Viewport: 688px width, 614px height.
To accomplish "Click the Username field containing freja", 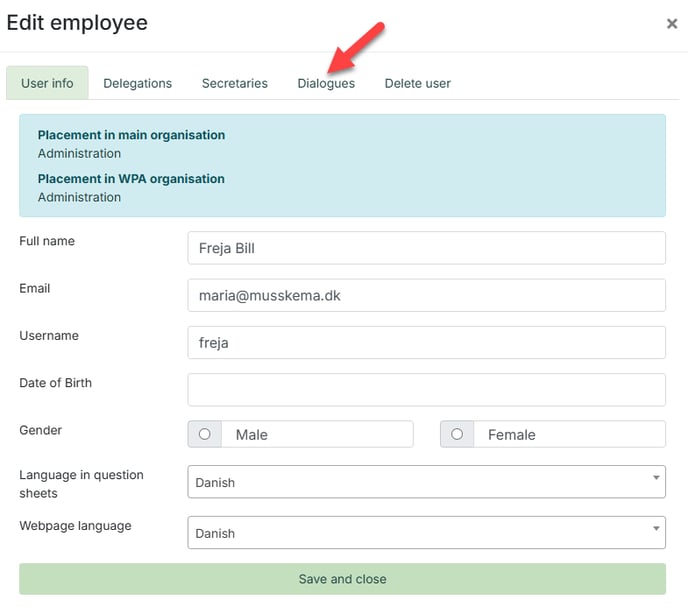I will tap(426, 342).
